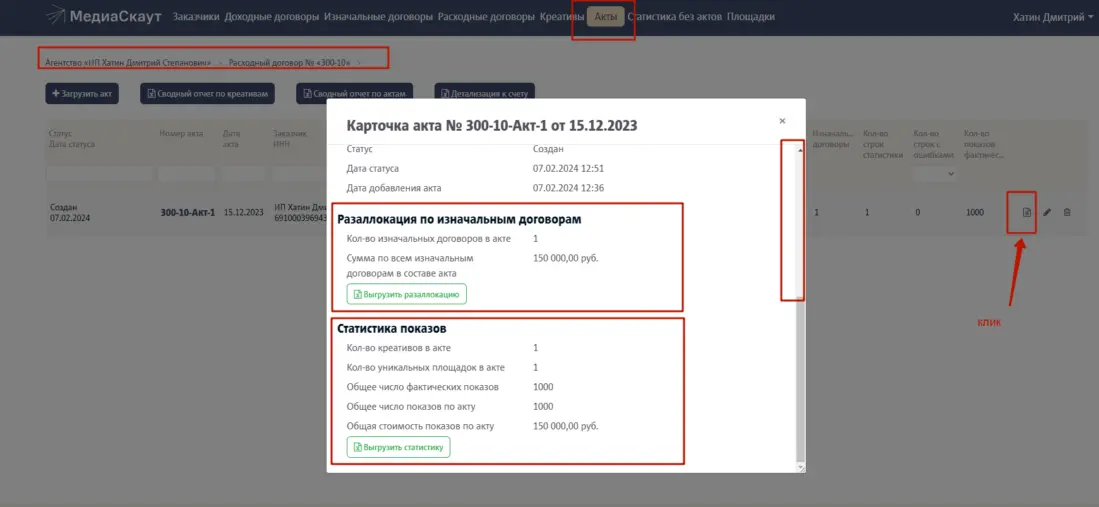The image size is (1099, 507).
Task: Open the act card document icon
Action: (x=1026, y=212)
